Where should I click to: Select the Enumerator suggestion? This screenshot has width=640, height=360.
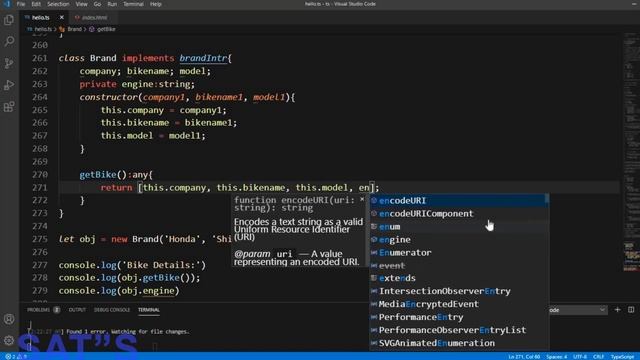pos(457,253)
